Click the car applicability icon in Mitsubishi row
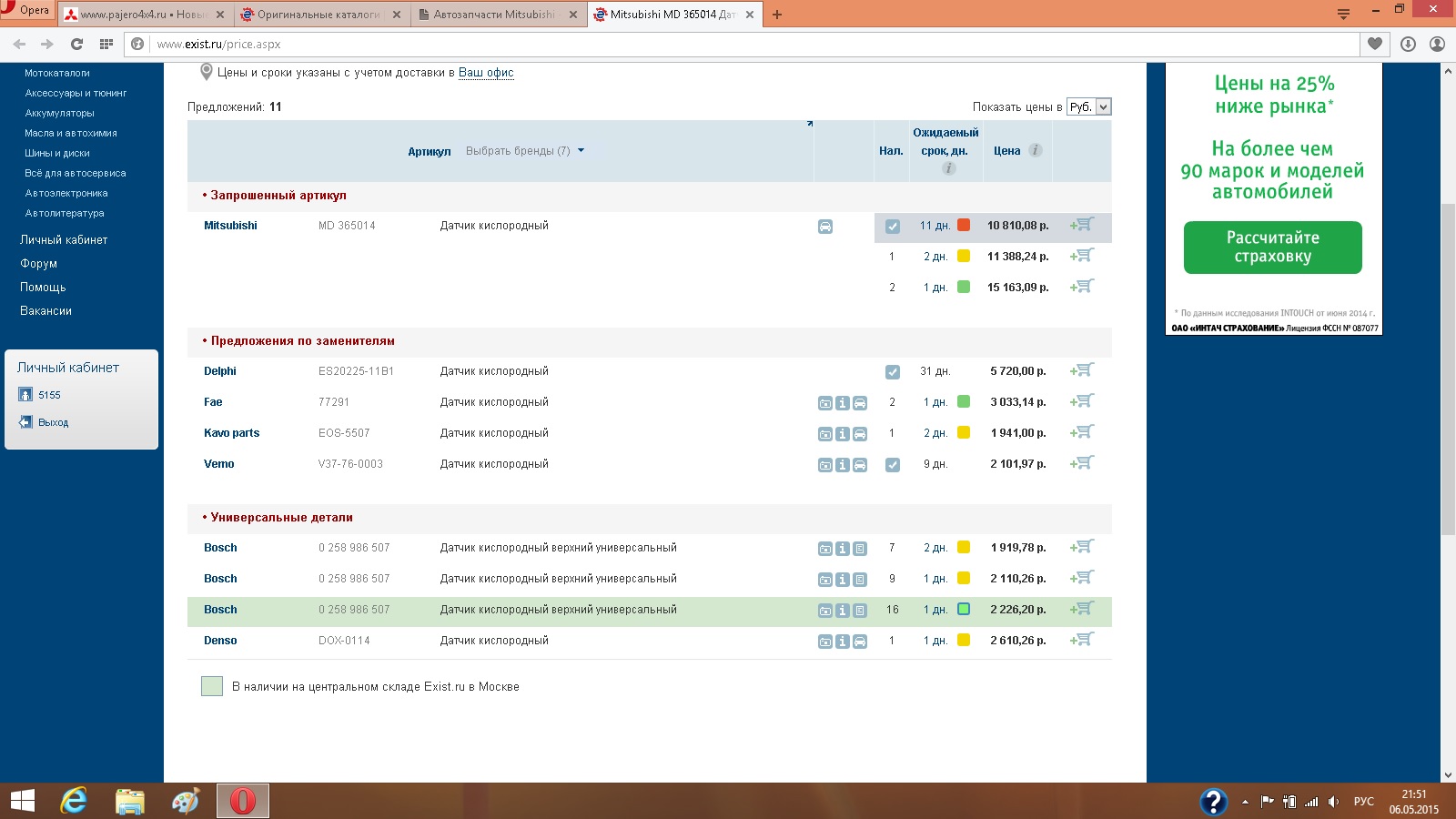 click(824, 227)
